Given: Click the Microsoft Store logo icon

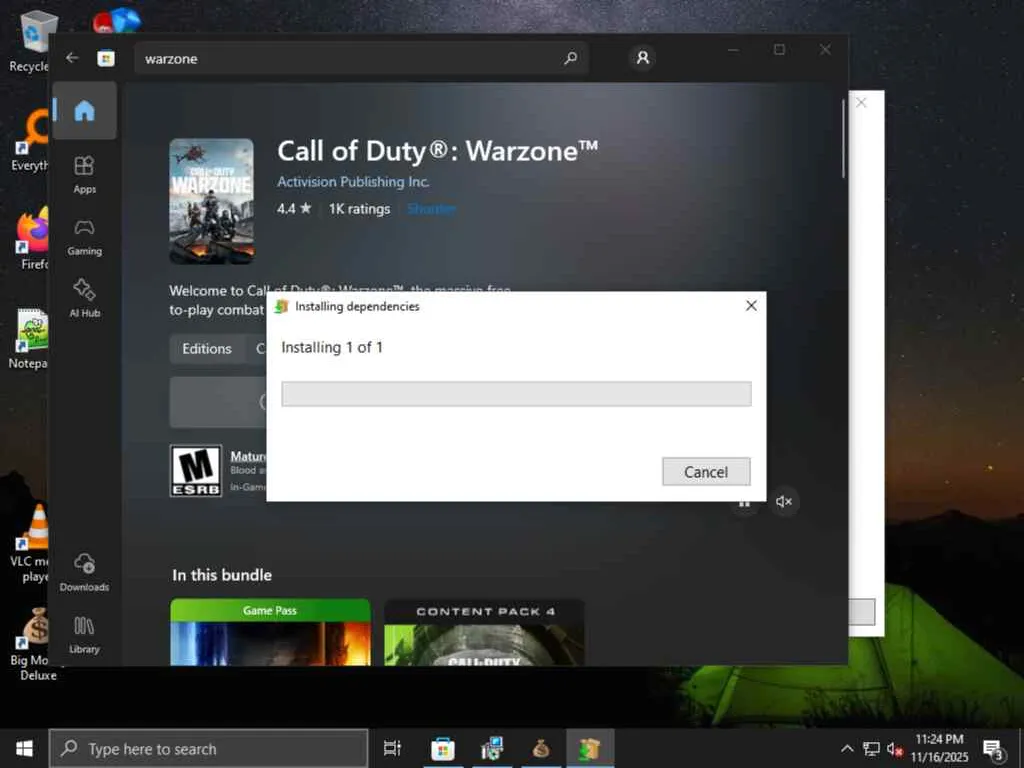Looking at the screenshot, I should coord(106,58).
